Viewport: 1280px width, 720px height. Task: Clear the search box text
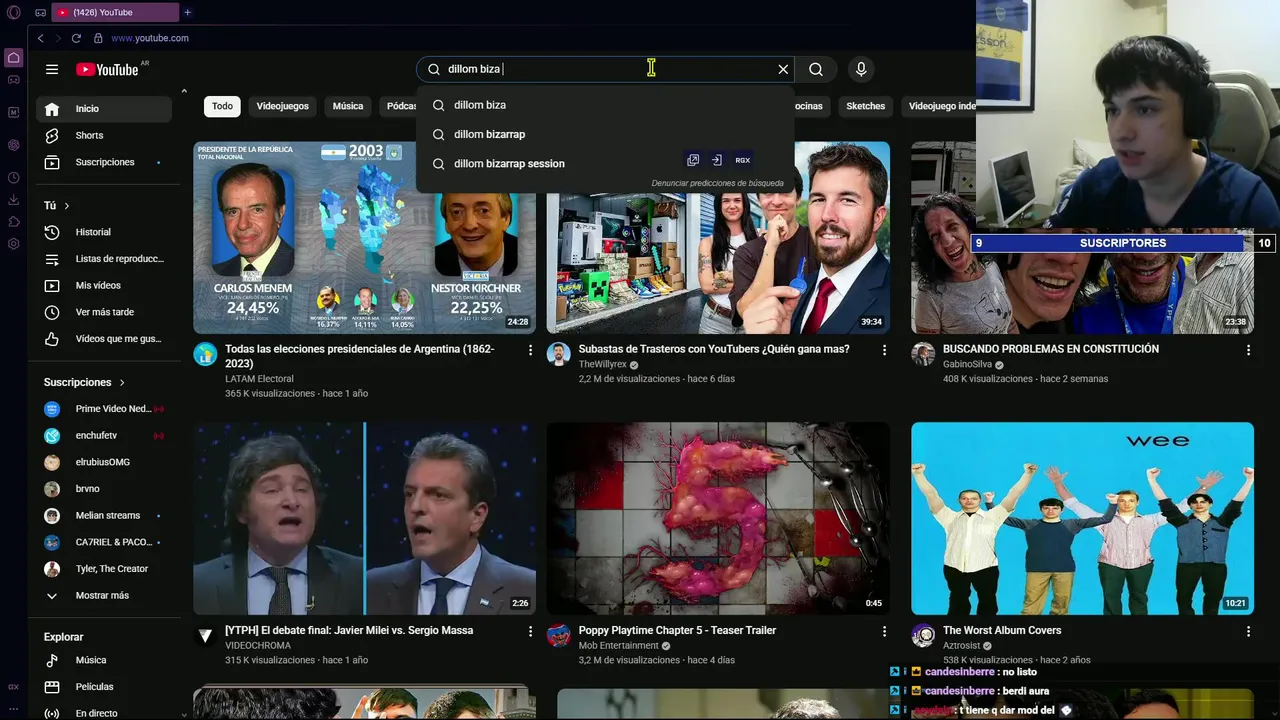coord(783,69)
